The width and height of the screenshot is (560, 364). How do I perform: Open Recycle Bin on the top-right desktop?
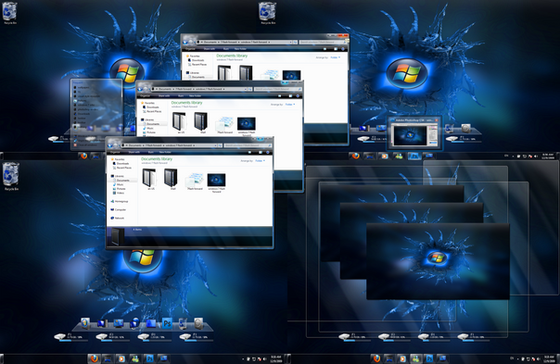(x=268, y=13)
